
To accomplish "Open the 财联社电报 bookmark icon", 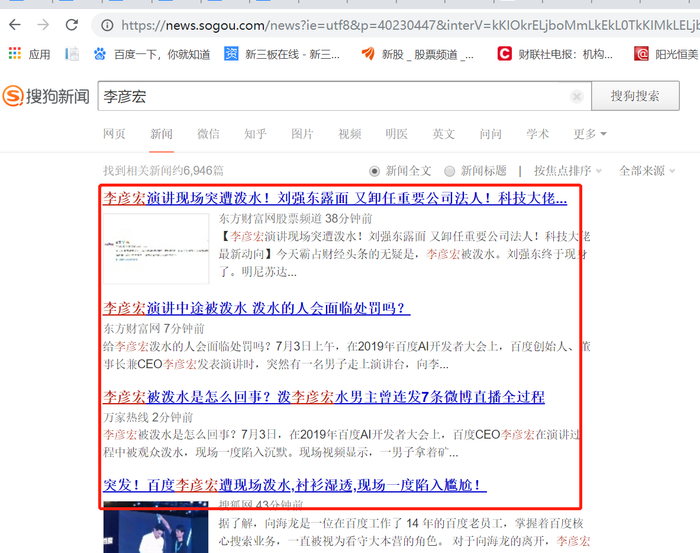I will [x=504, y=54].
